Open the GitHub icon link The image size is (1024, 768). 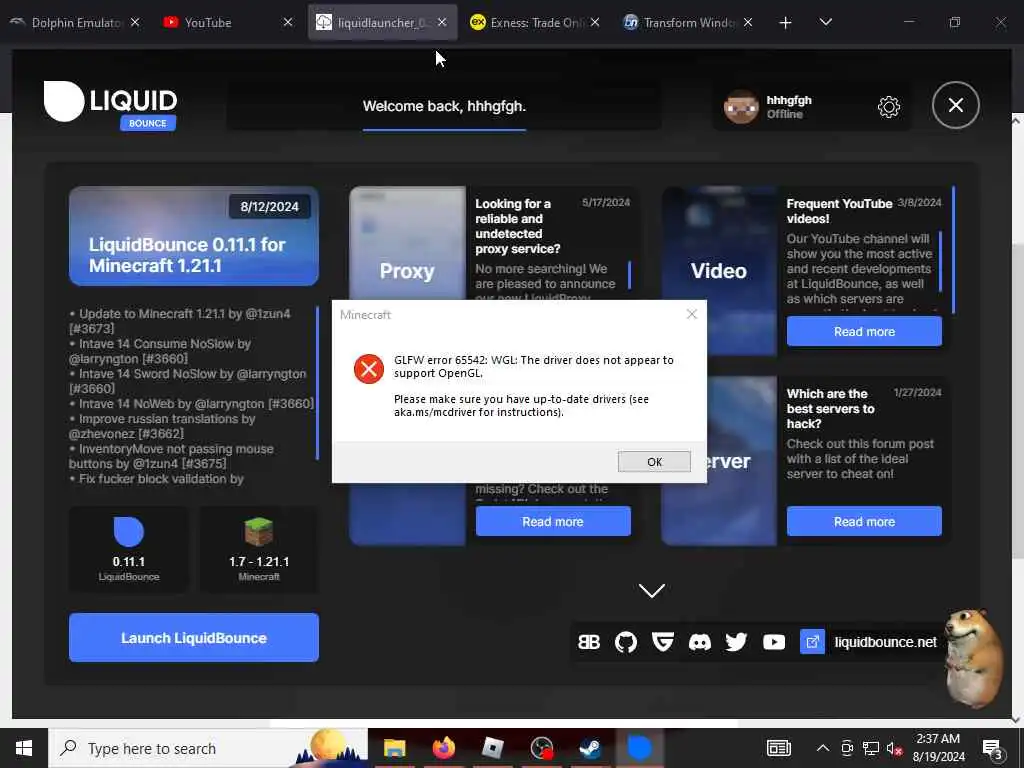[x=626, y=642]
